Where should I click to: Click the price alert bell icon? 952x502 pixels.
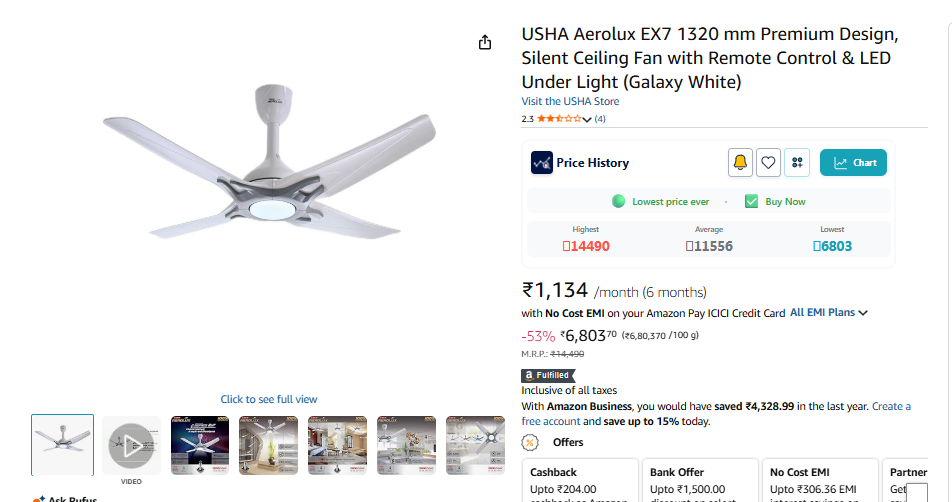point(740,163)
